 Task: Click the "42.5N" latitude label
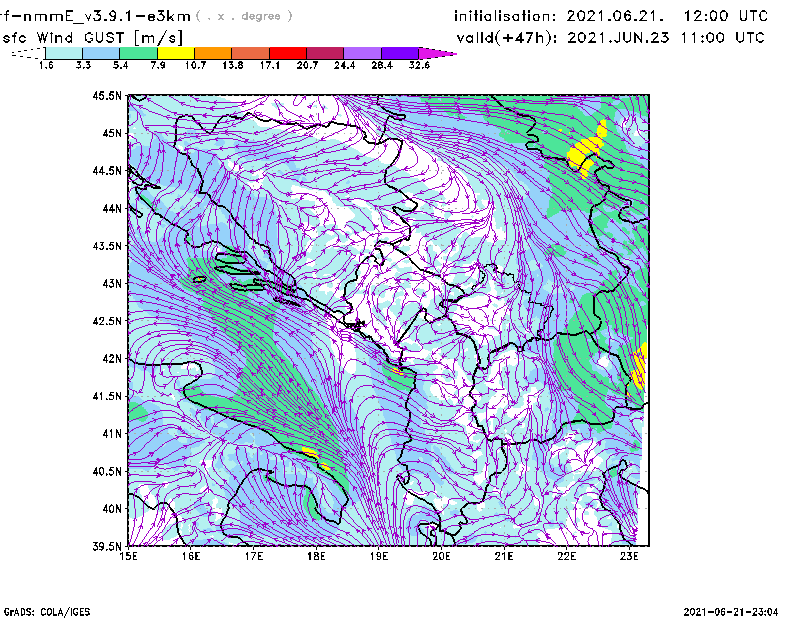[107, 321]
